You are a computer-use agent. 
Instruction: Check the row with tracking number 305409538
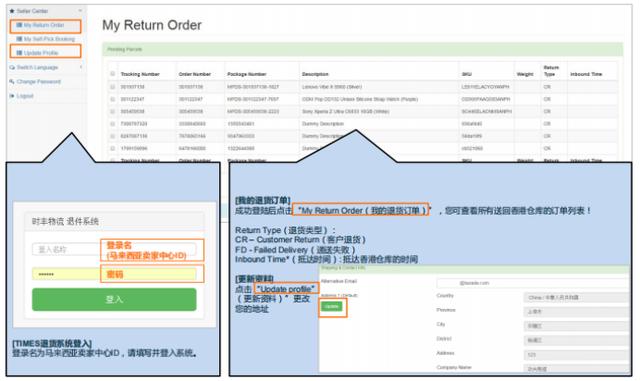point(113,111)
